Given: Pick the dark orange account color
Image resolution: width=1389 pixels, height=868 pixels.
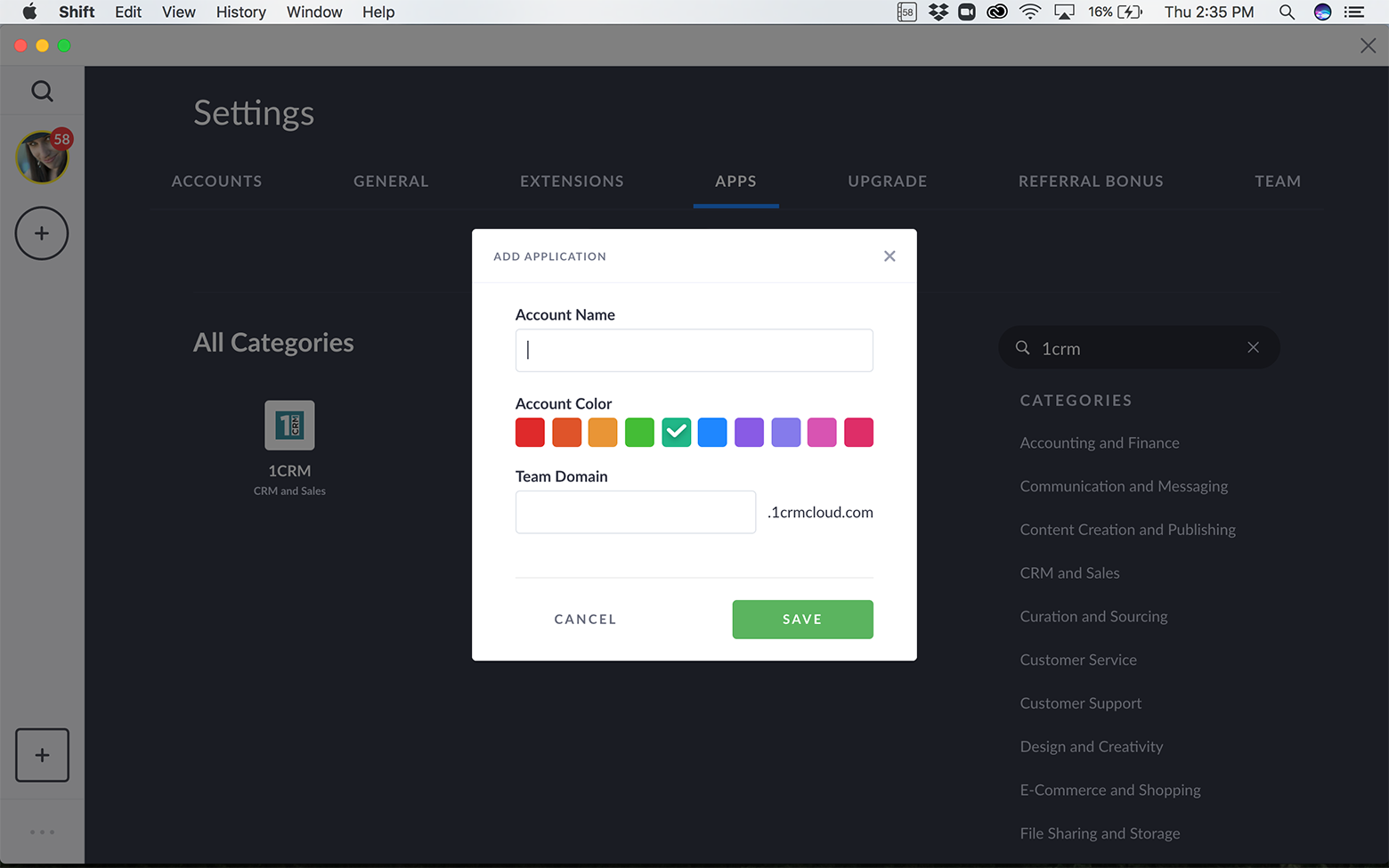Looking at the screenshot, I should pyautogui.click(x=566, y=432).
